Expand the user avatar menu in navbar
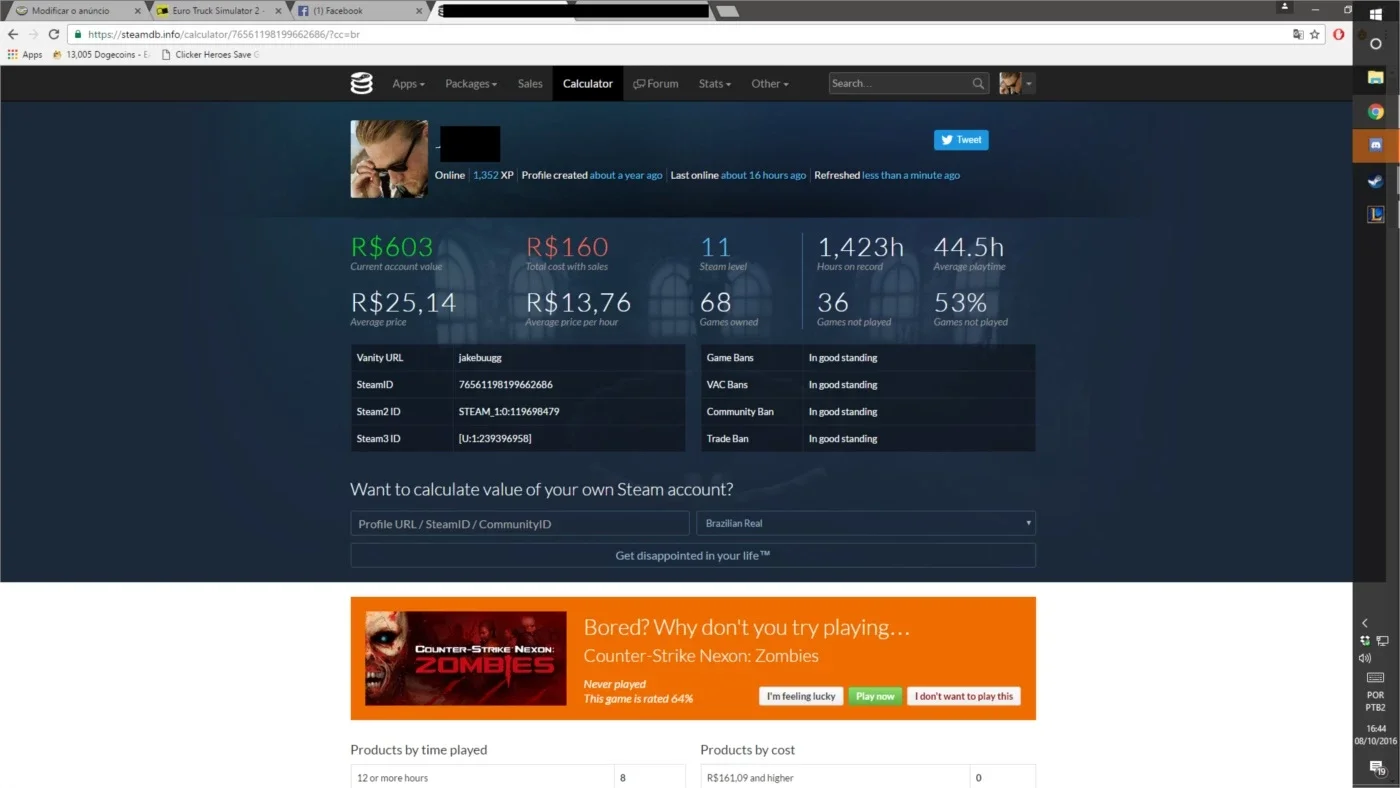The height and width of the screenshot is (788, 1400). pos(1016,84)
